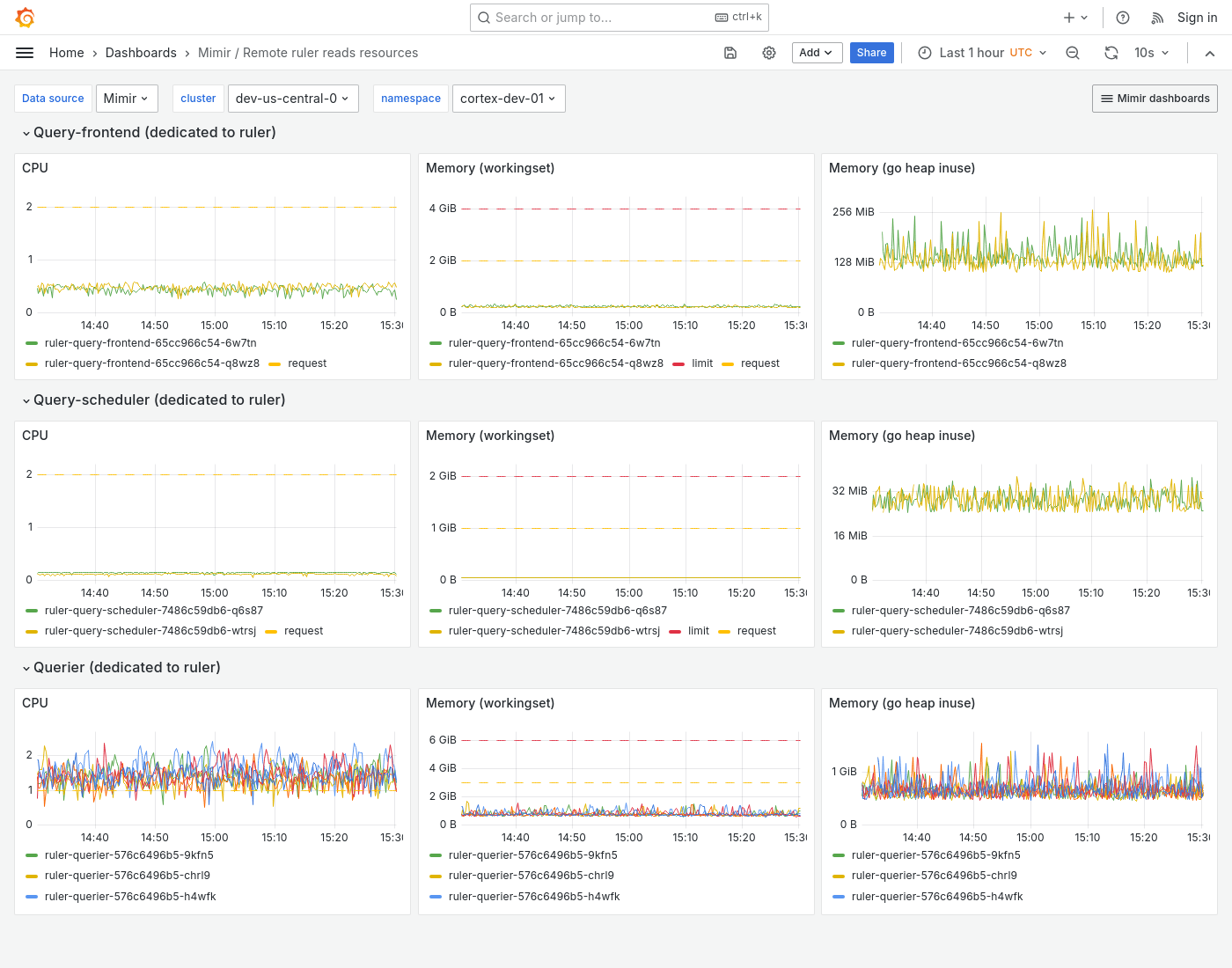Hide ruler-querier-576c6496b5-chrl9 series in CPU panel
Viewport: 1232px width, 968px height.
pyautogui.click(x=128, y=876)
